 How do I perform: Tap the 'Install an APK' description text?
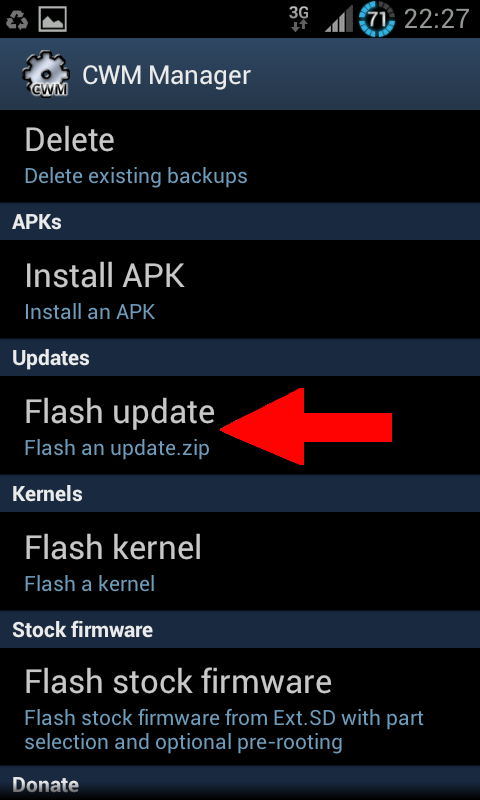90,312
